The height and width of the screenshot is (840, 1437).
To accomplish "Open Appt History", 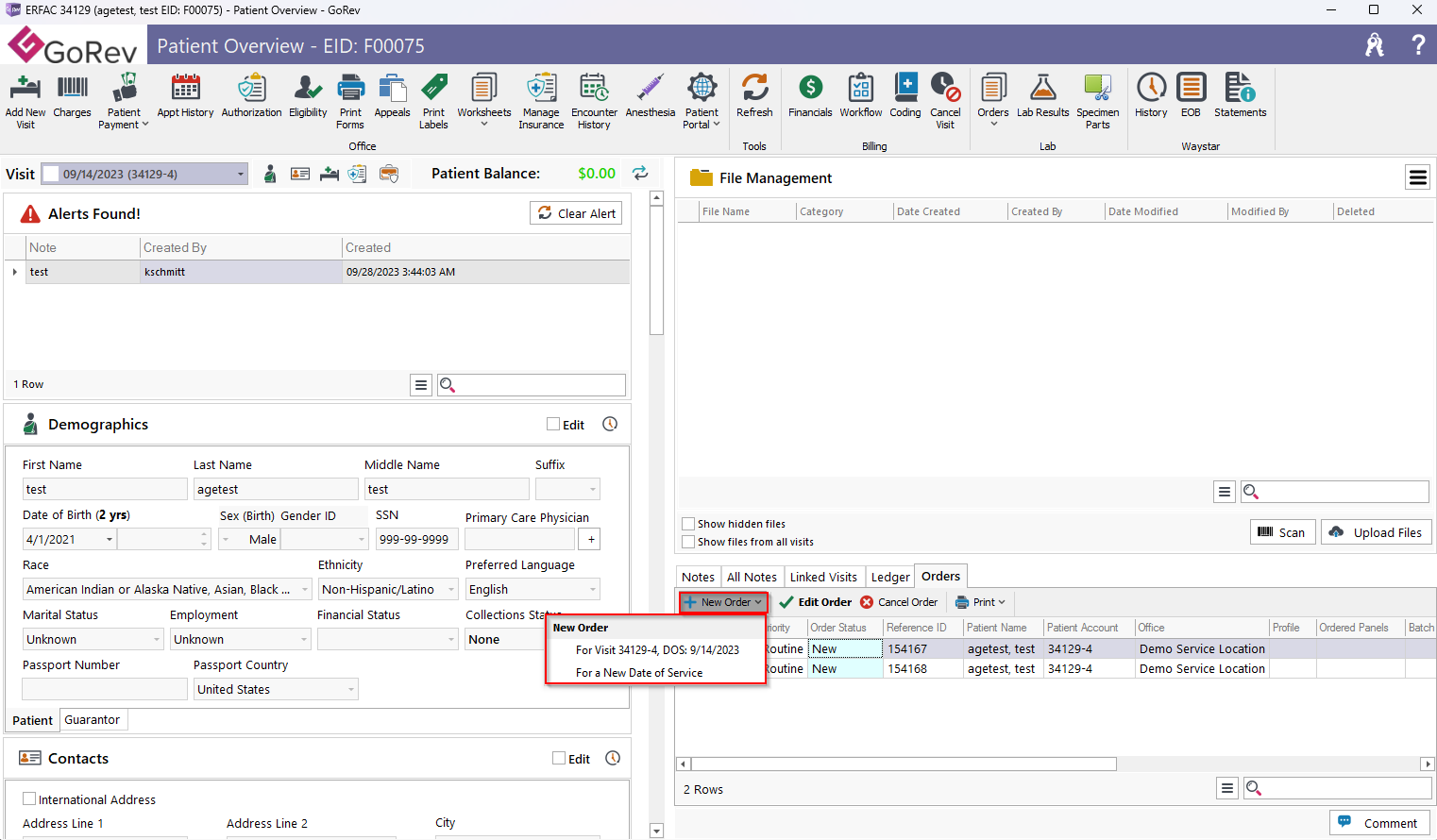I will (185, 96).
